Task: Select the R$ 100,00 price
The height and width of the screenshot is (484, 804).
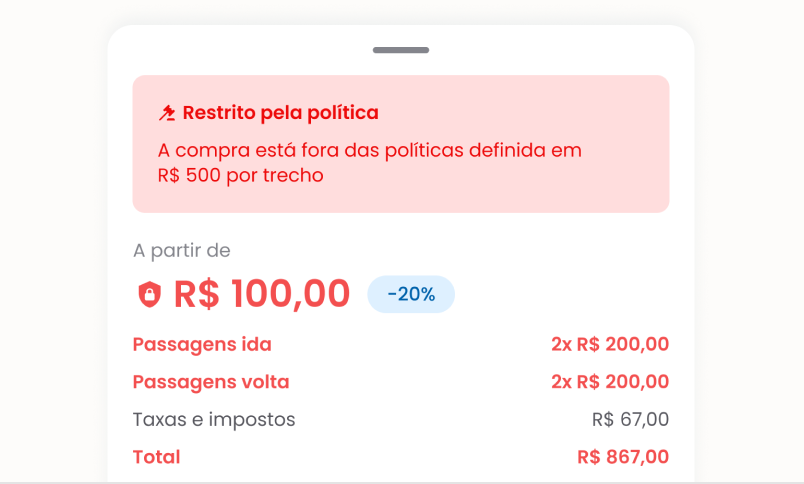Action: [262, 294]
